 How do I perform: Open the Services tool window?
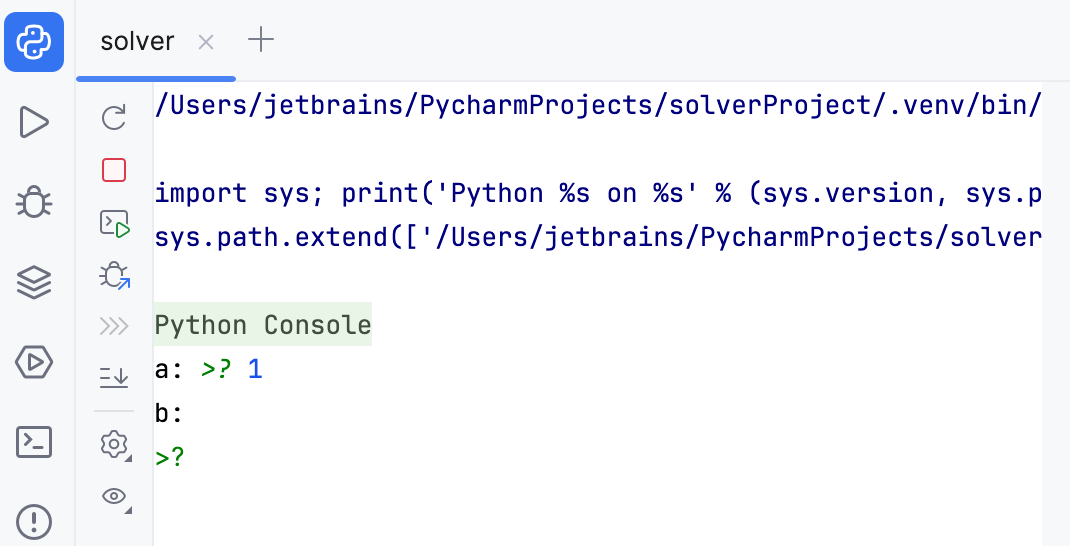click(x=34, y=362)
